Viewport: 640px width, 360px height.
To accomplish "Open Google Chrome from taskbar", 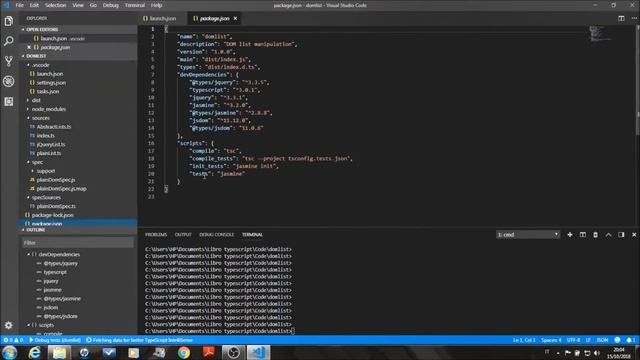I will point(184,353).
